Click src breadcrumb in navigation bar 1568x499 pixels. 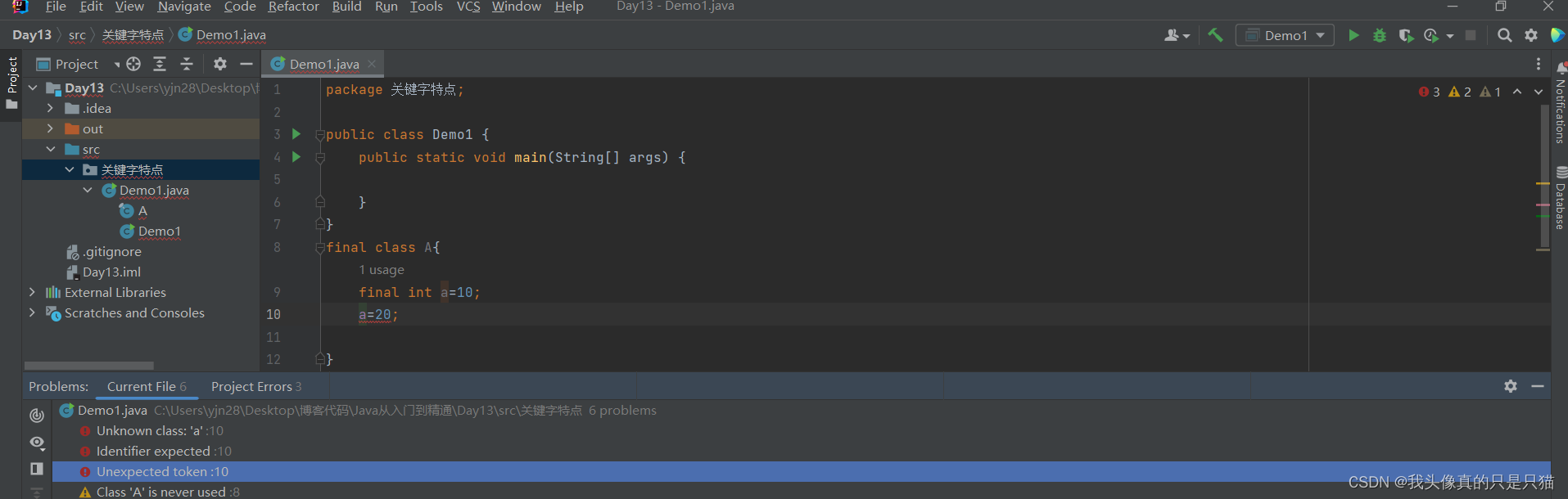point(77,35)
